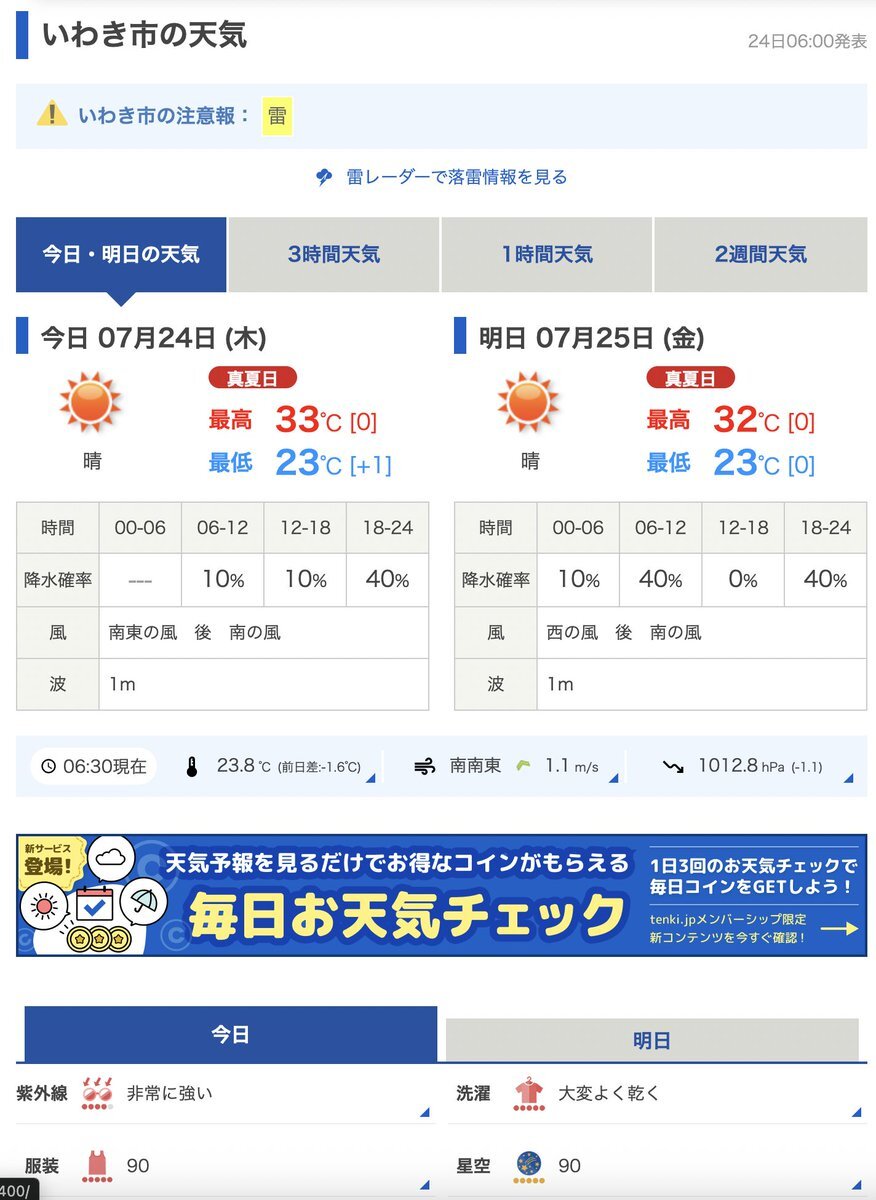The image size is (876, 1200).
Task: Open the 2週間天気 tab
Action: (x=761, y=255)
